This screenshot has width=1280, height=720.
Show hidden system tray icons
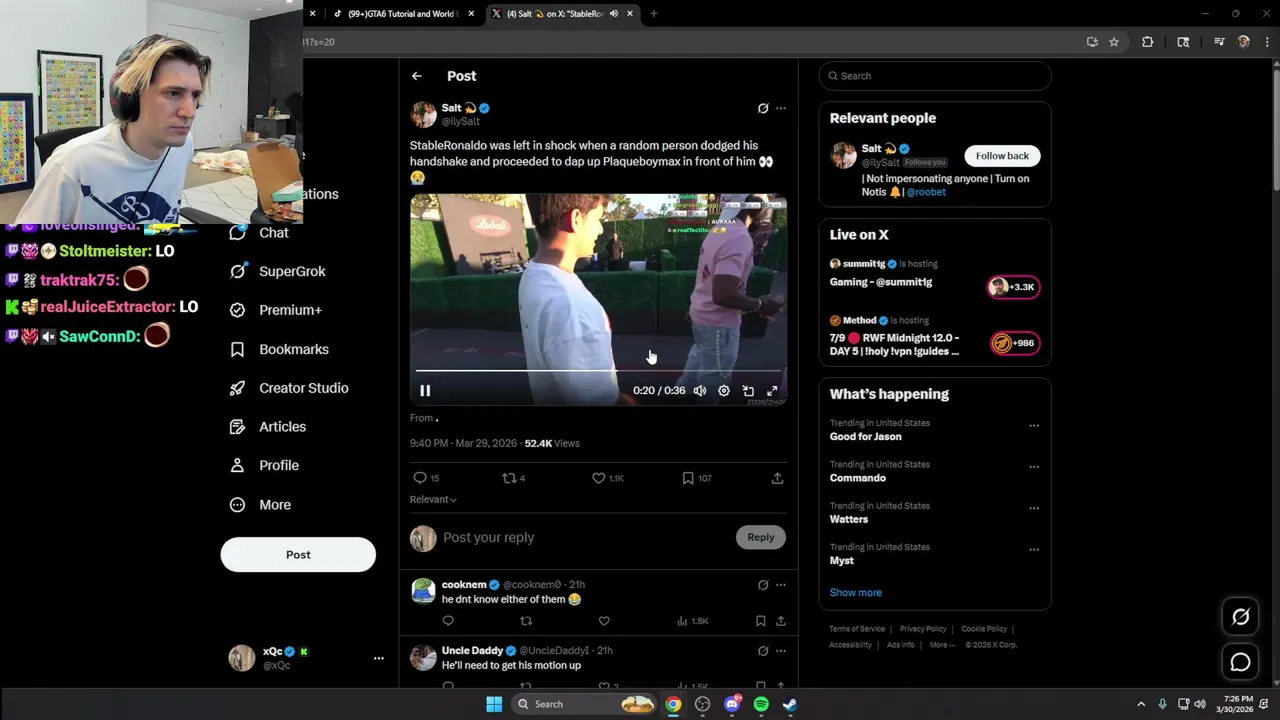pyautogui.click(x=1141, y=704)
